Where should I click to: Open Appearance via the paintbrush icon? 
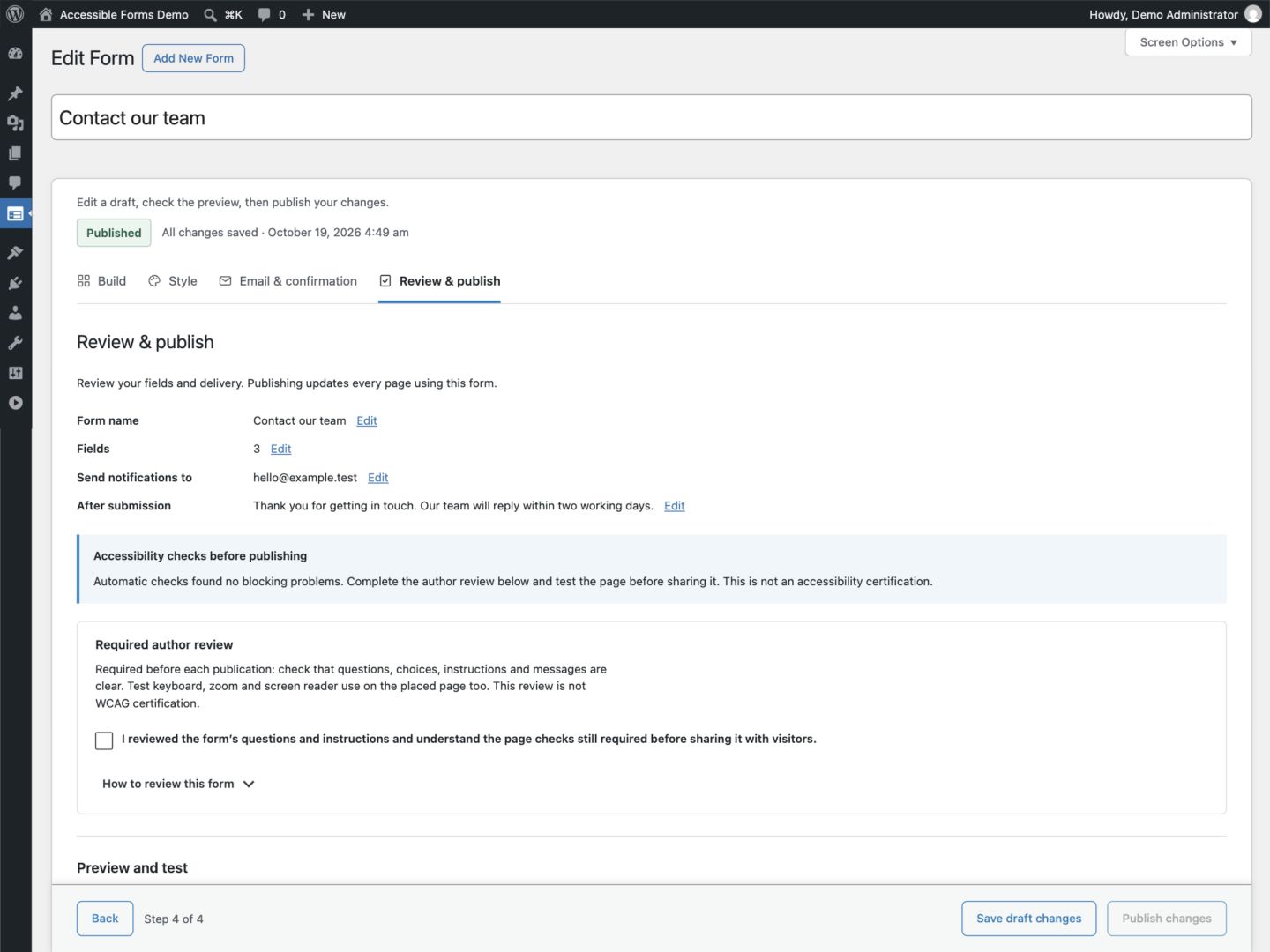(x=15, y=253)
